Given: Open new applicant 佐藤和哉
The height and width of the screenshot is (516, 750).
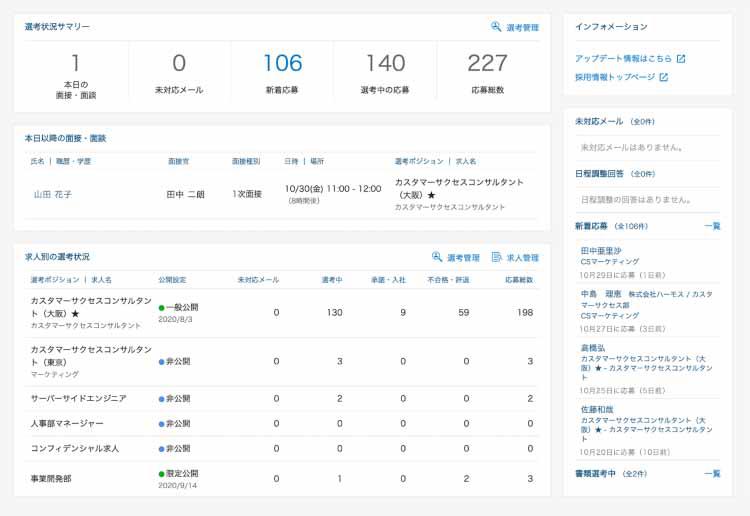Looking at the screenshot, I should pos(597,409).
